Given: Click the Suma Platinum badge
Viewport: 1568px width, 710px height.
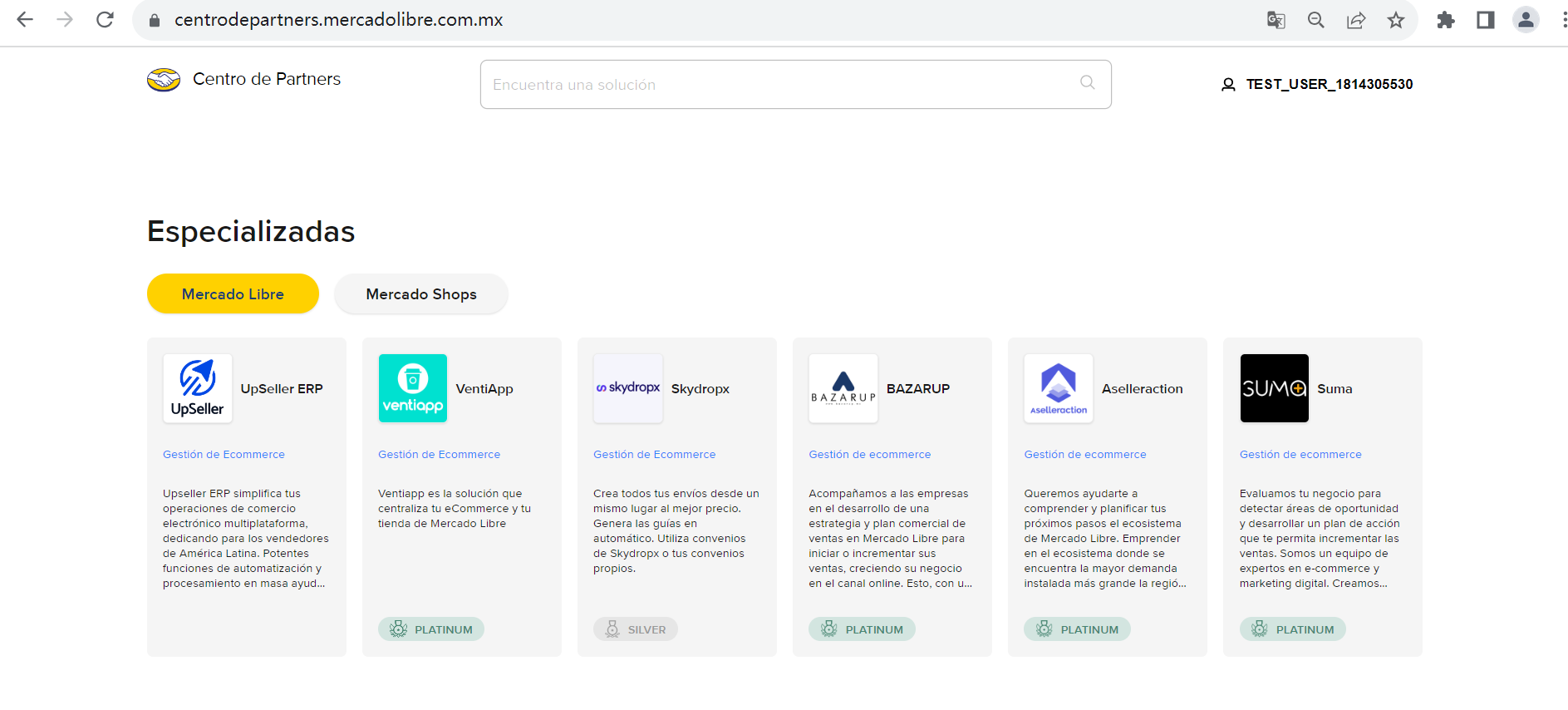Looking at the screenshot, I should pyautogui.click(x=1293, y=629).
